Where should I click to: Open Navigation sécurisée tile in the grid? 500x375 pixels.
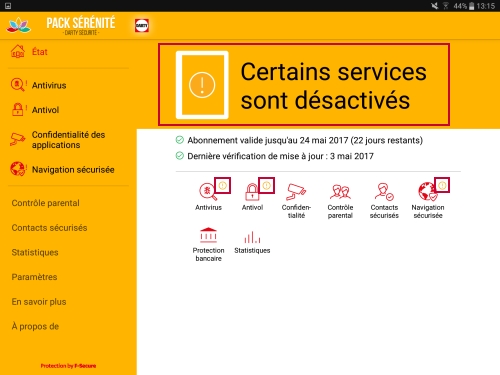pos(428,201)
